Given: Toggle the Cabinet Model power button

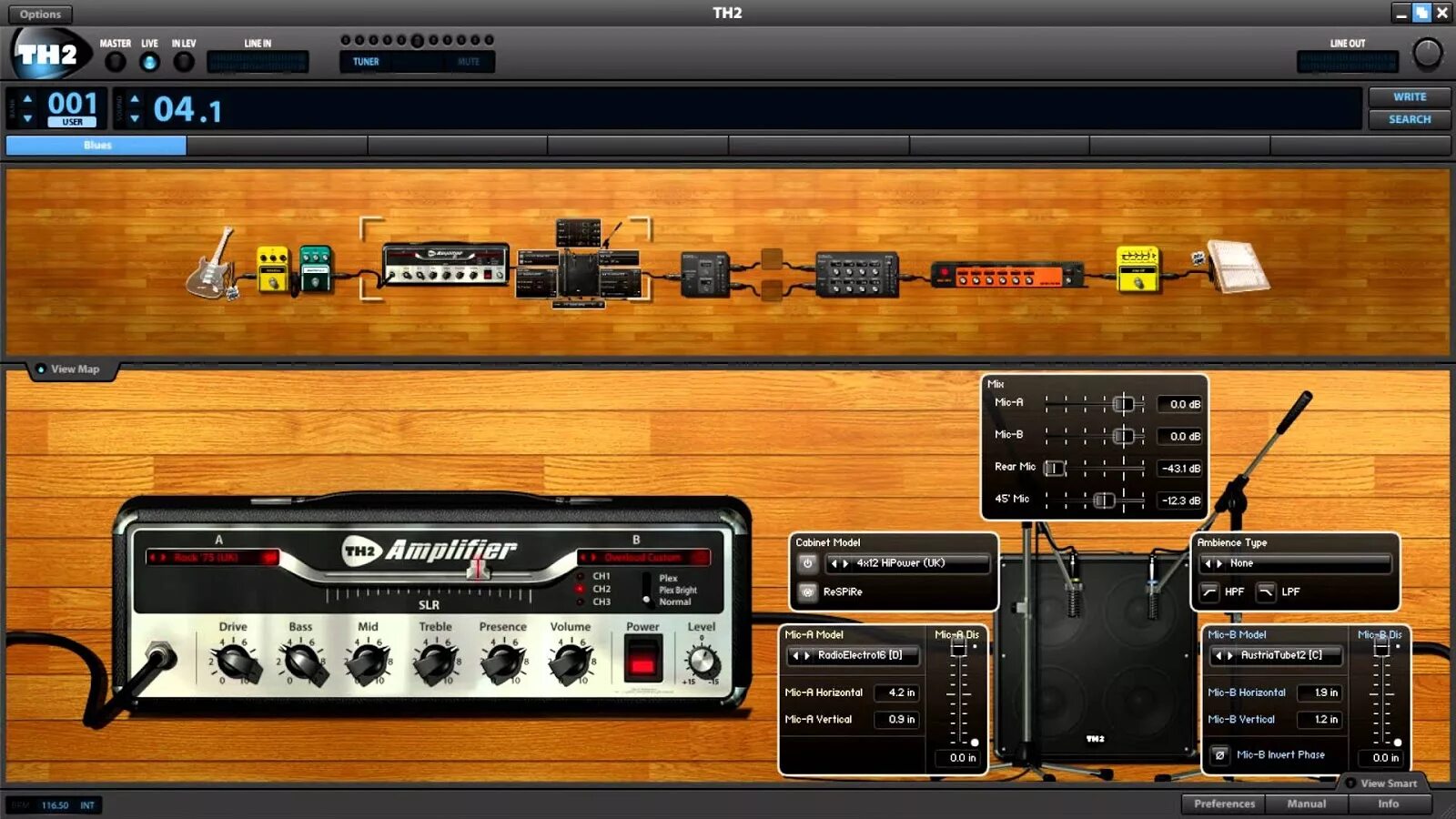Looking at the screenshot, I should (807, 563).
